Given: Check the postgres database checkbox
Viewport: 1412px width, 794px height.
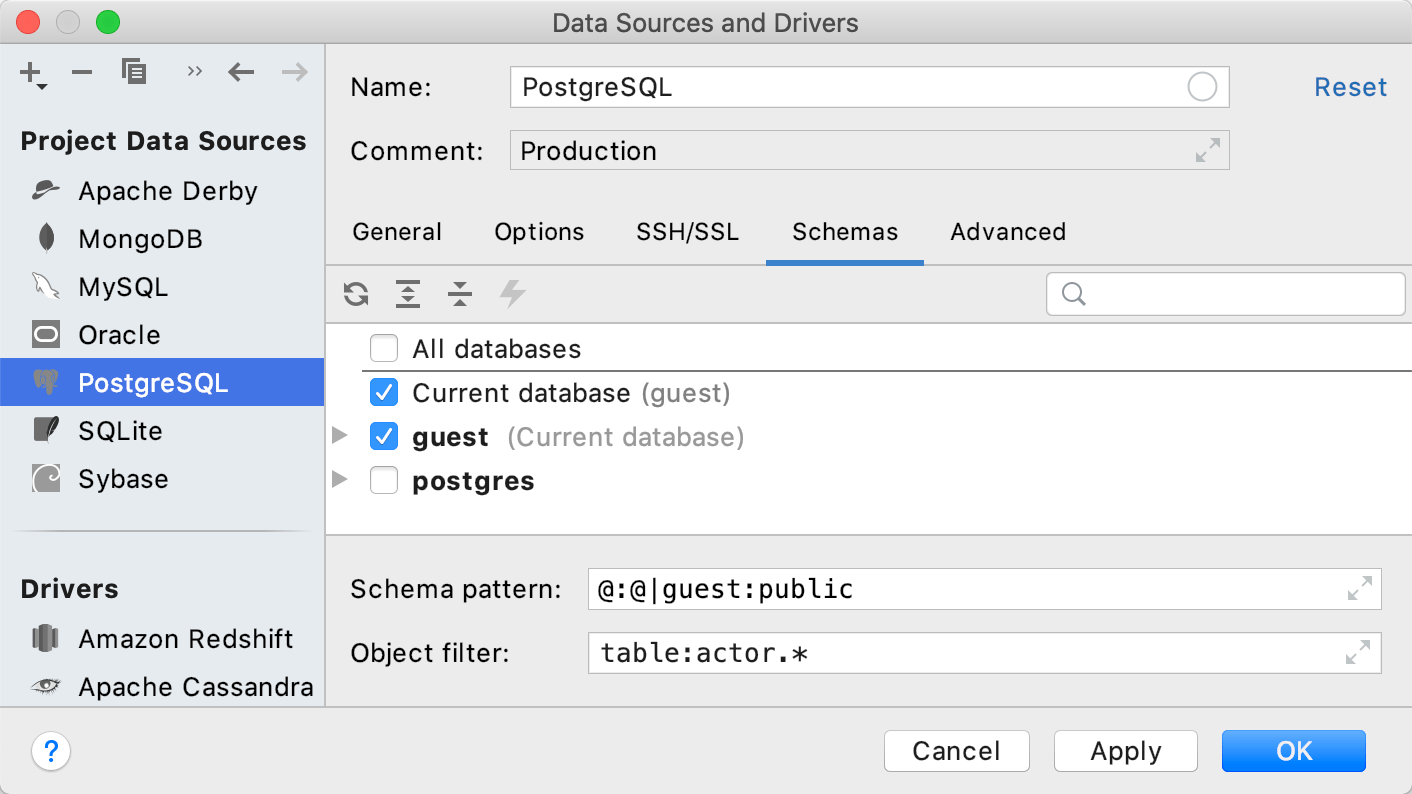Looking at the screenshot, I should 383,480.
